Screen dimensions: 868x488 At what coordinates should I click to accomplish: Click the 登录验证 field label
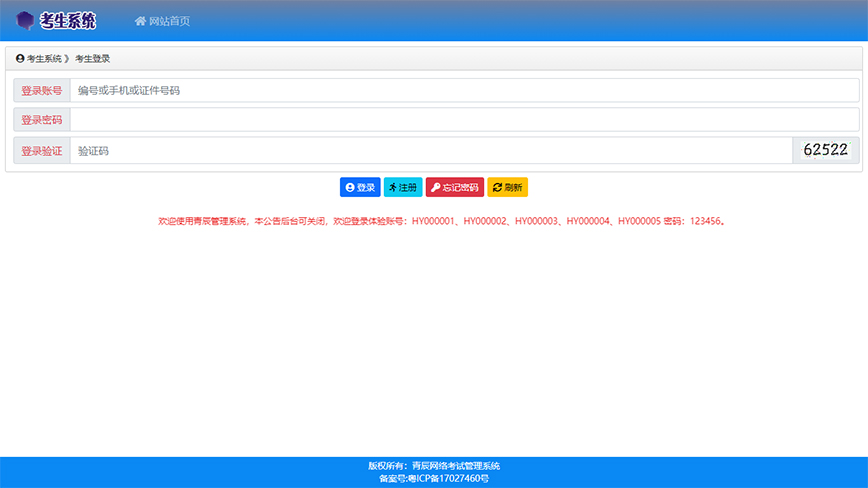[42, 151]
